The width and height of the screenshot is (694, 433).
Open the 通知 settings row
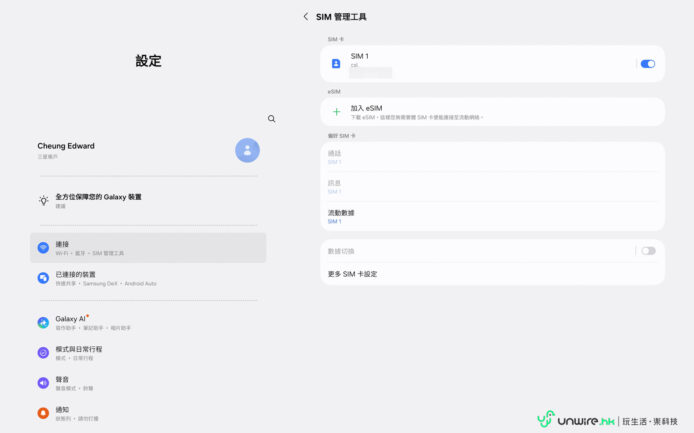(148, 414)
